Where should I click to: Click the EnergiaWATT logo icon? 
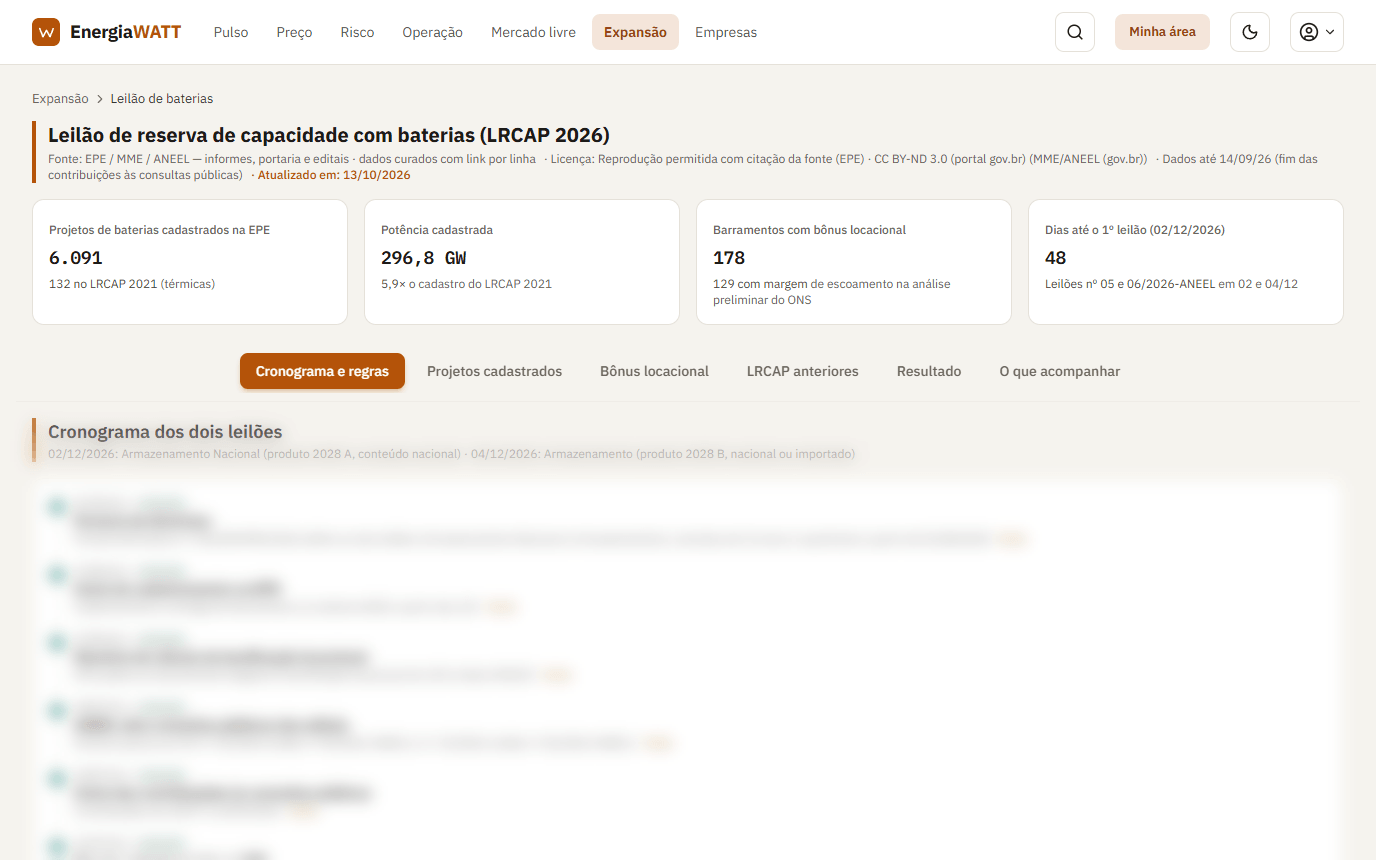pyautogui.click(x=46, y=32)
